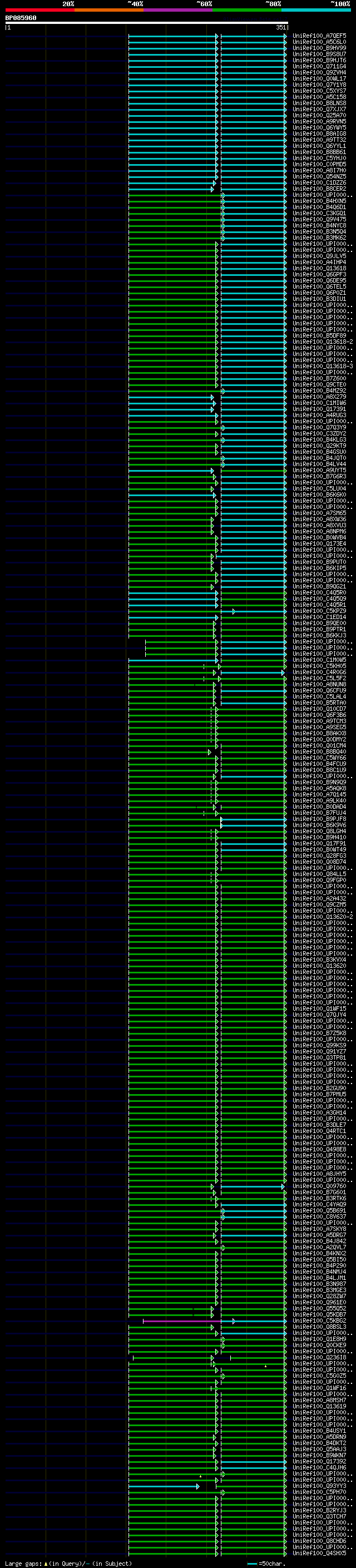Open hit UniRef100_Q9JLV5
Viewport: 356px width, 1568px height.
(x=319, y=256)
